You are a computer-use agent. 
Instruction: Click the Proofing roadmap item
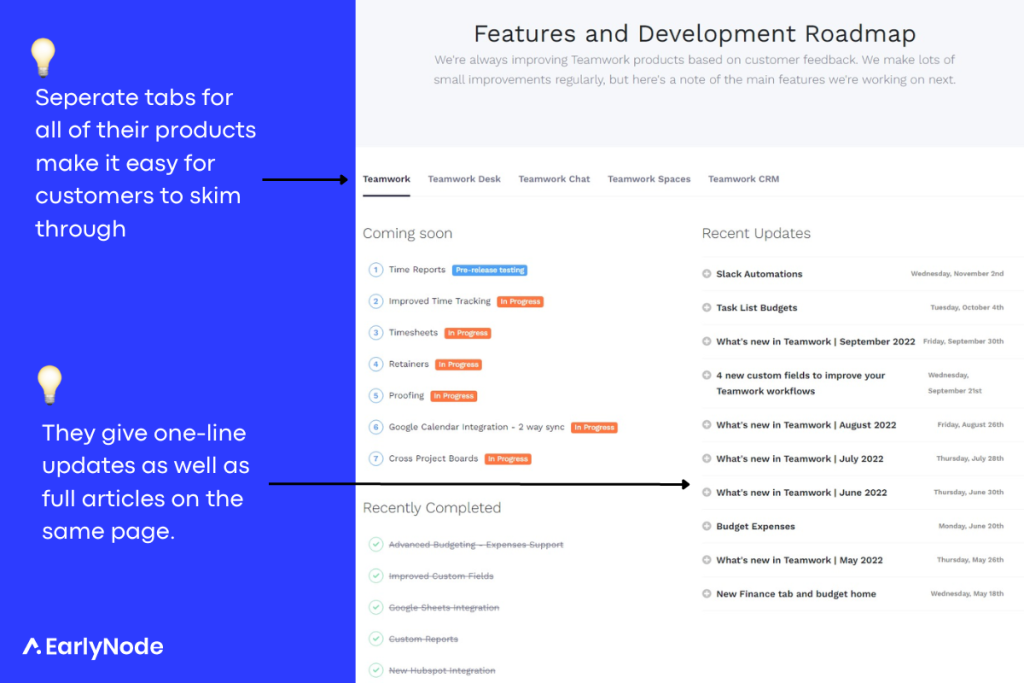click(406, 396)
